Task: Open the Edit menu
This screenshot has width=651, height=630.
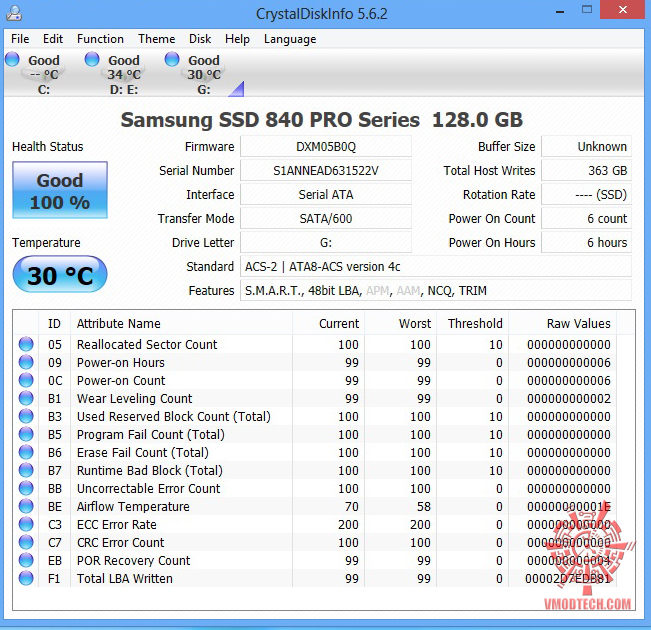Action: point(53,39)
